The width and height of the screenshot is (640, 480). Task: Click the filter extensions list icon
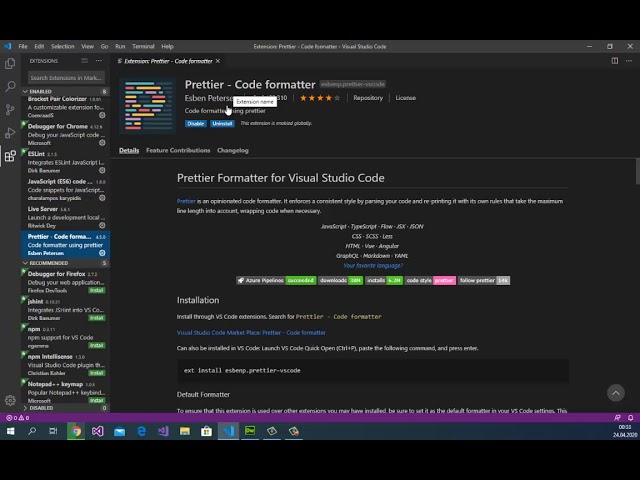[84, 61]
